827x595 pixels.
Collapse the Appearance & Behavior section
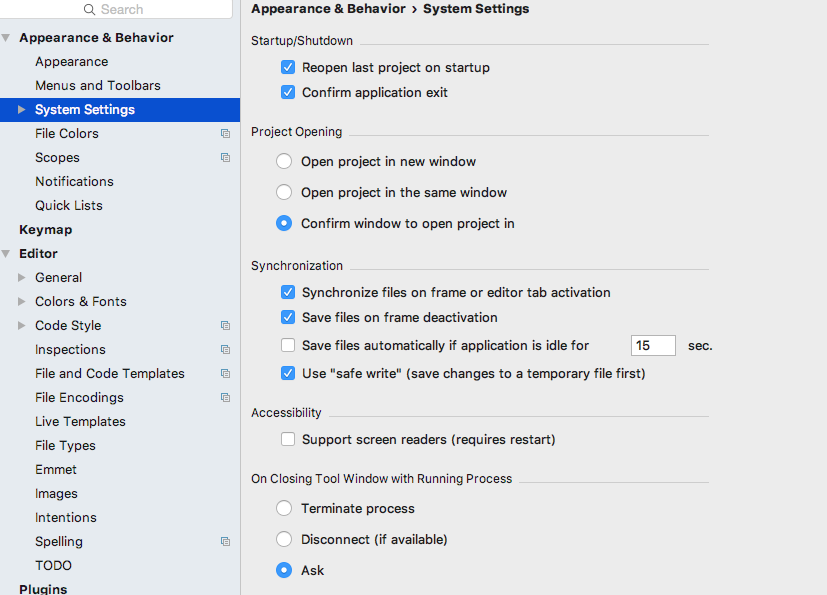7,38
